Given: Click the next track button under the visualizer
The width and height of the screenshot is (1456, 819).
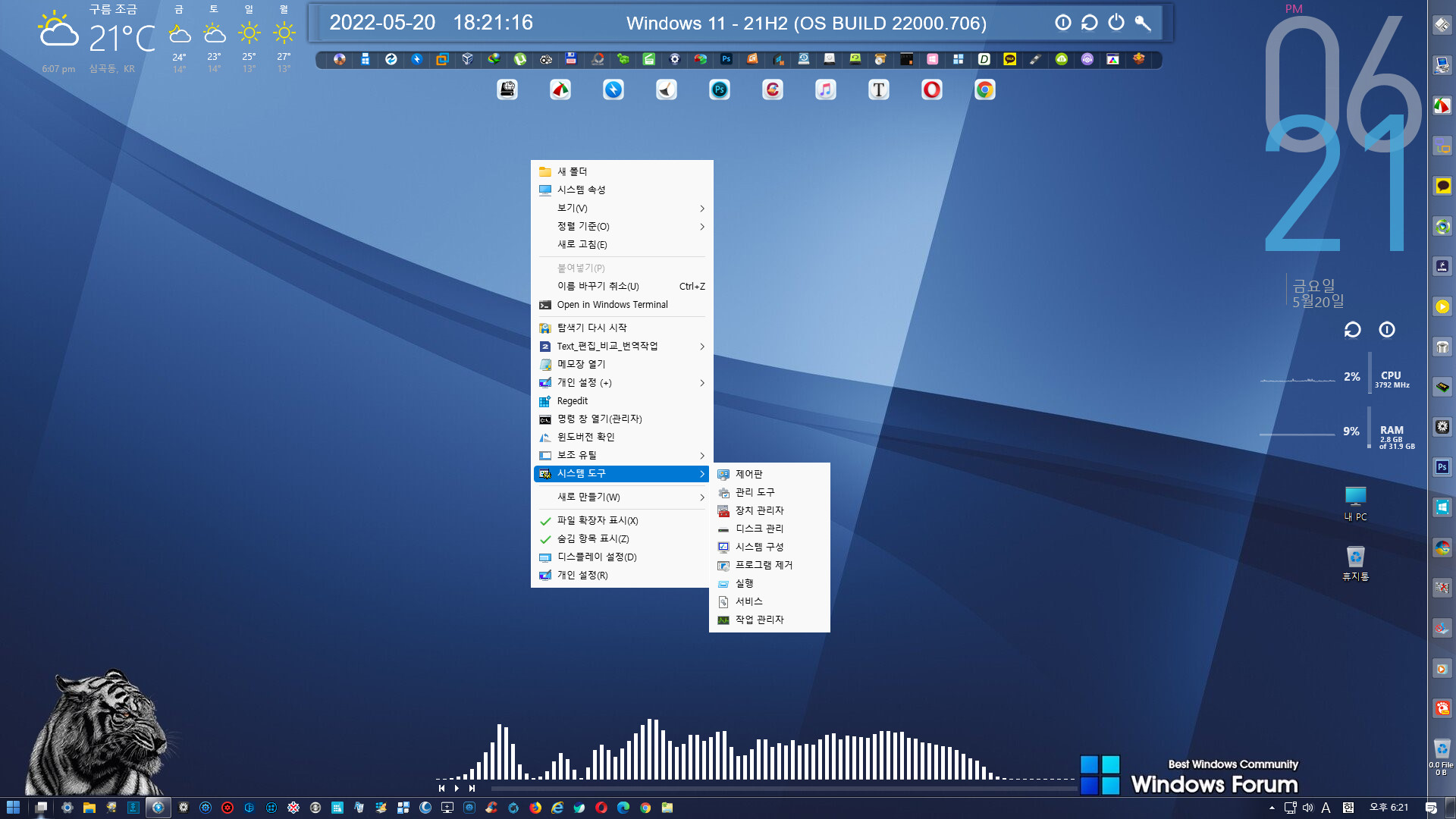Looking at the screenshot, I should click(x=472, y=789).
